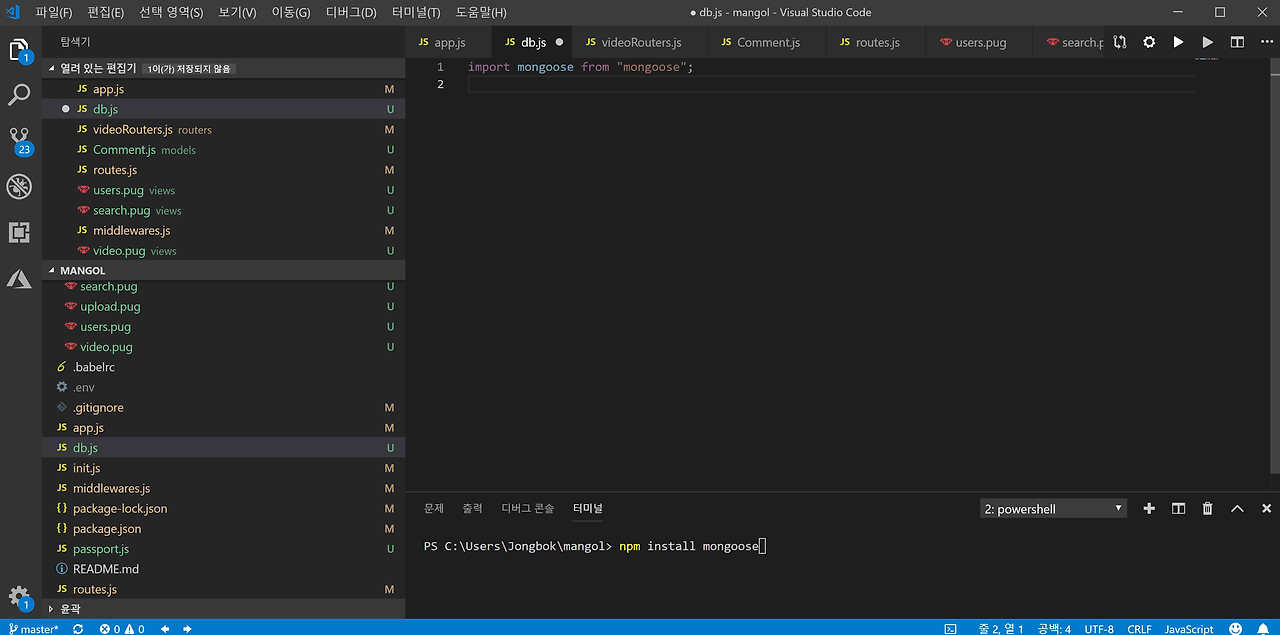The height and width of the screenshot is (635, 1280).
Task: Select the powershell terminal dropdown
Action: [1053, 508]
